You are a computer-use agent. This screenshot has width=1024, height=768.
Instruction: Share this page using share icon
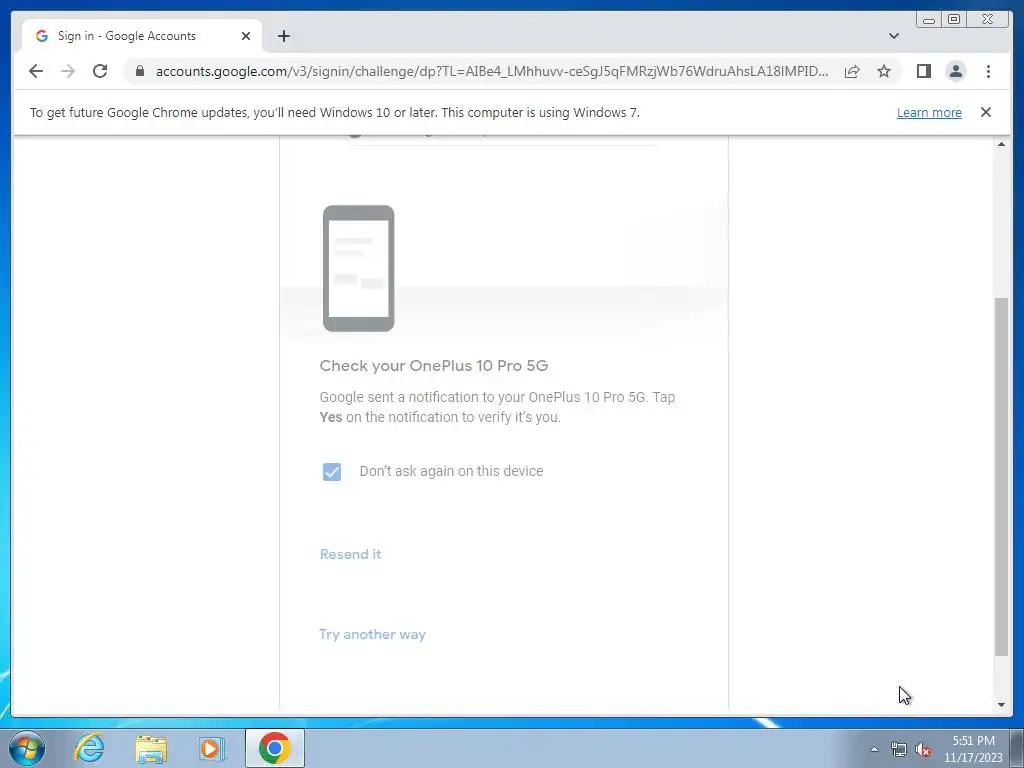[852, 71]
